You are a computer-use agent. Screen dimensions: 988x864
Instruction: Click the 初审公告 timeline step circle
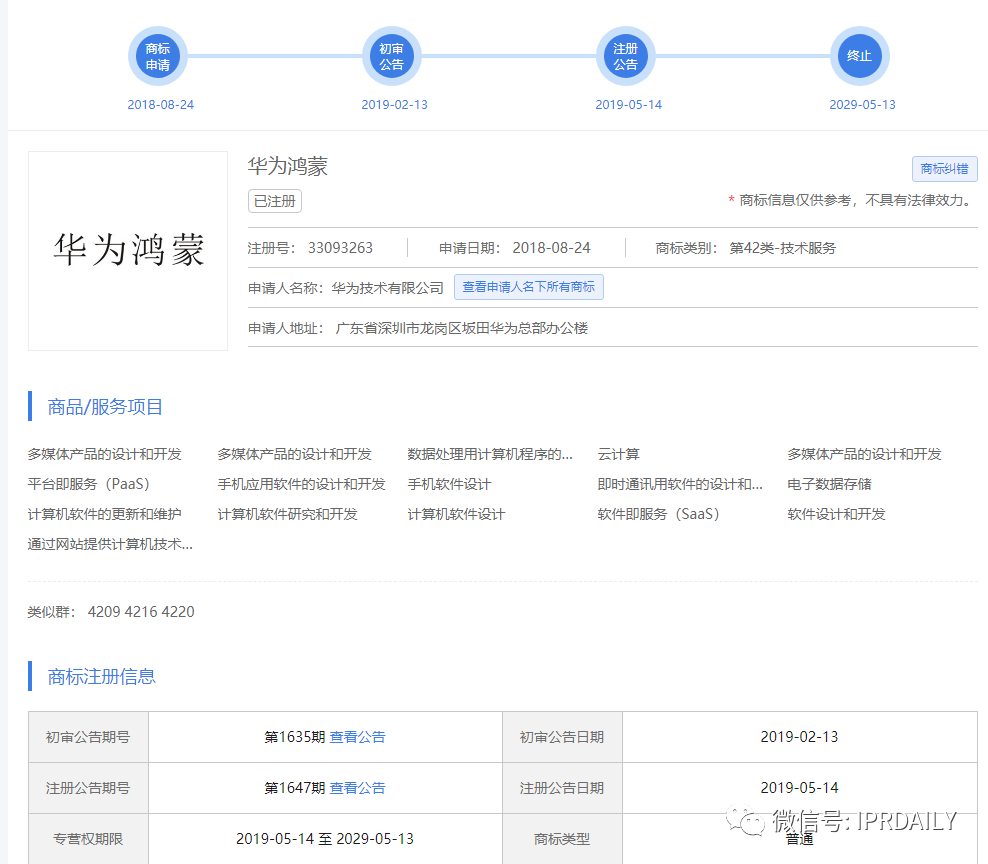[391, 56]
